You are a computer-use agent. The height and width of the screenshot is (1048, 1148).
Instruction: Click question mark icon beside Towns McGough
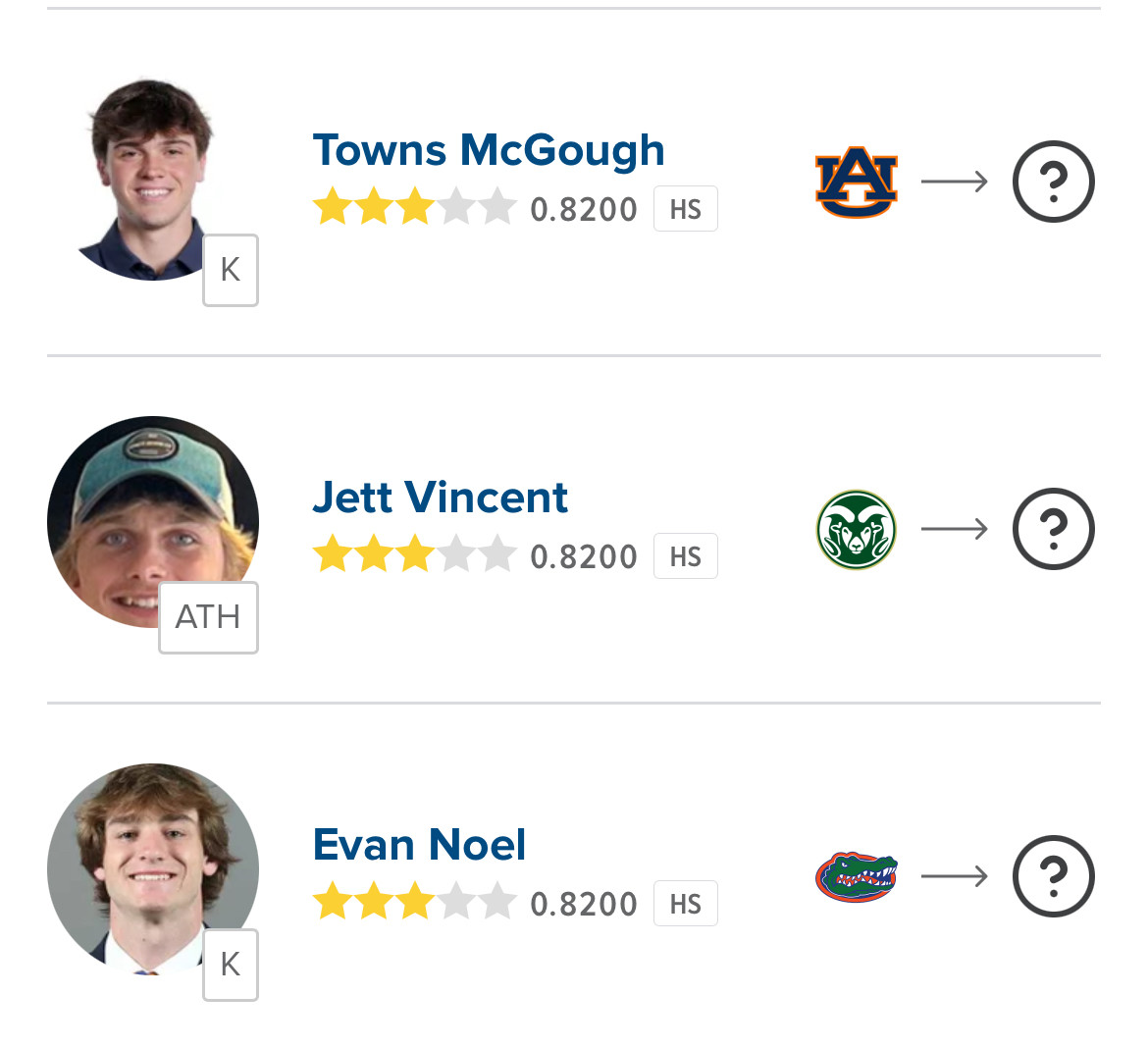point(1053,182)
